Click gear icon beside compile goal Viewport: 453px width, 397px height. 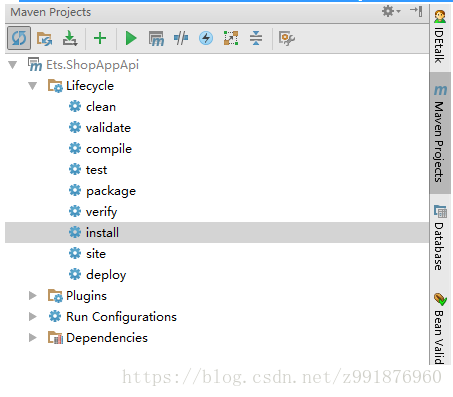(x=75, y=148)
